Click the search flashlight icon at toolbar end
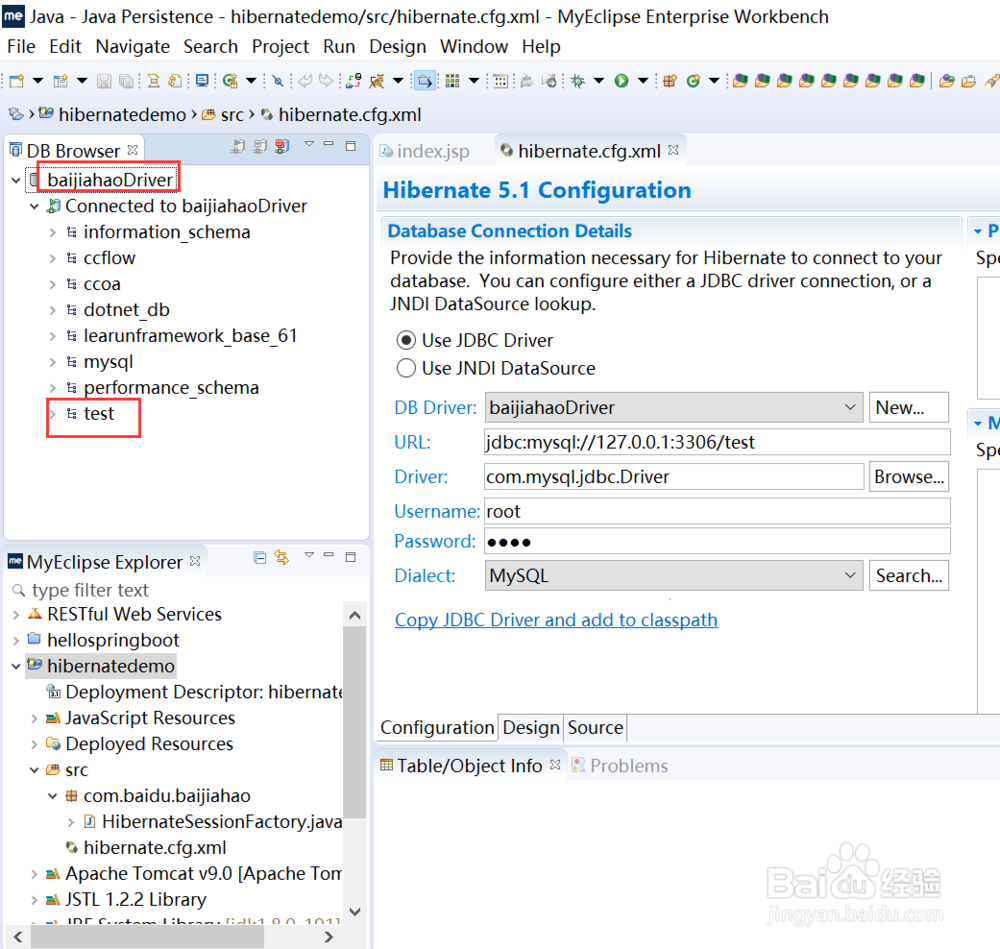This screenshot has width=1000, height=949. click(991, 80)
